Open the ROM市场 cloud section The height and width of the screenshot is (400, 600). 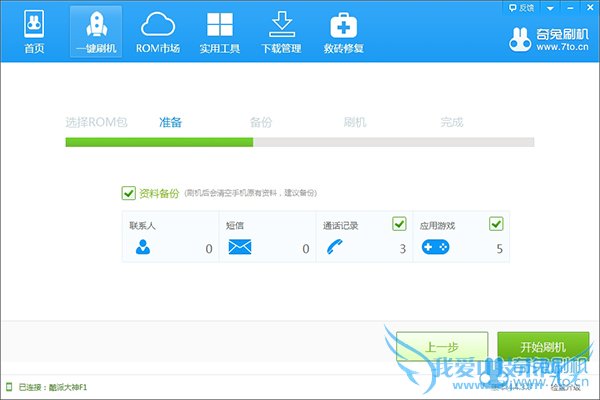158,32
